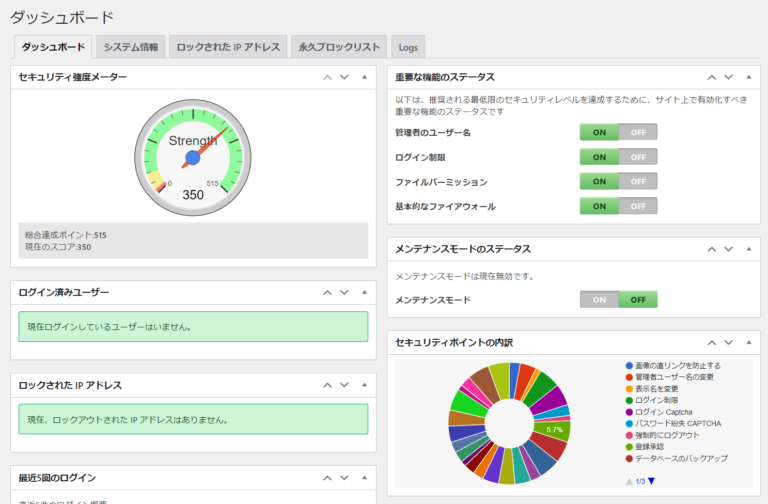
Task: Move セキュリティポイントの内訳 panel down
Action: 729,343
